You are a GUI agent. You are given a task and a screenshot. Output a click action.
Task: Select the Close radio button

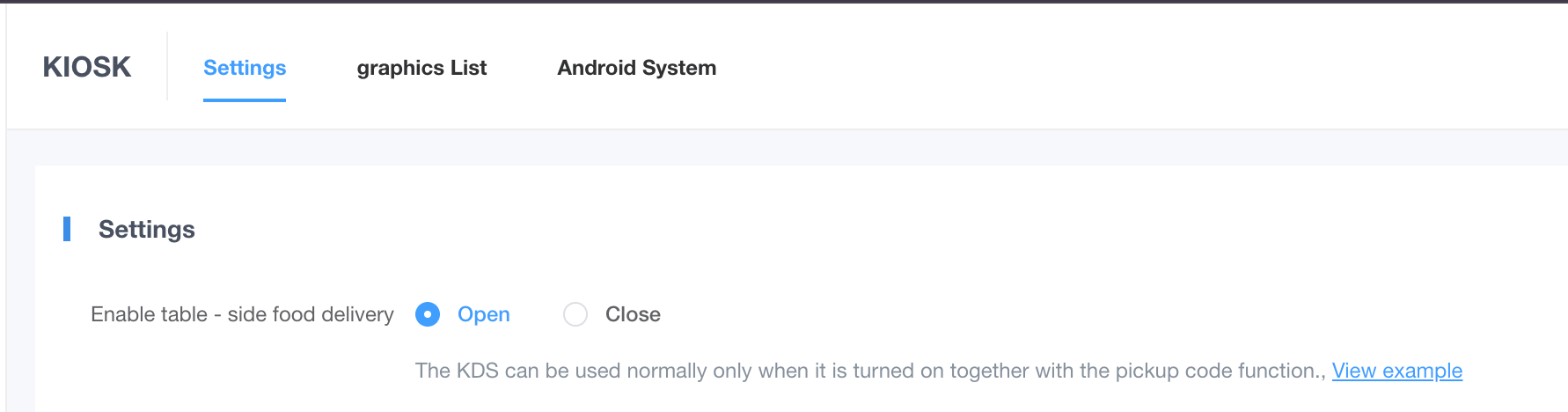coord(575,314)
